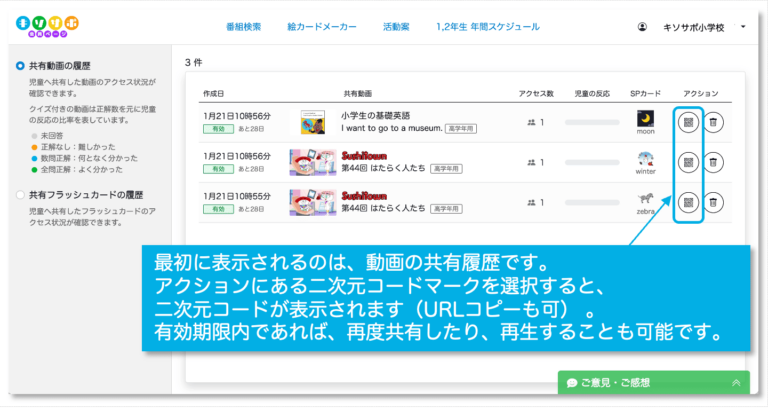The width and height of the screenshot is (768, 409).
Task: Click I want to go to a museum text
Action: [392, 128]
